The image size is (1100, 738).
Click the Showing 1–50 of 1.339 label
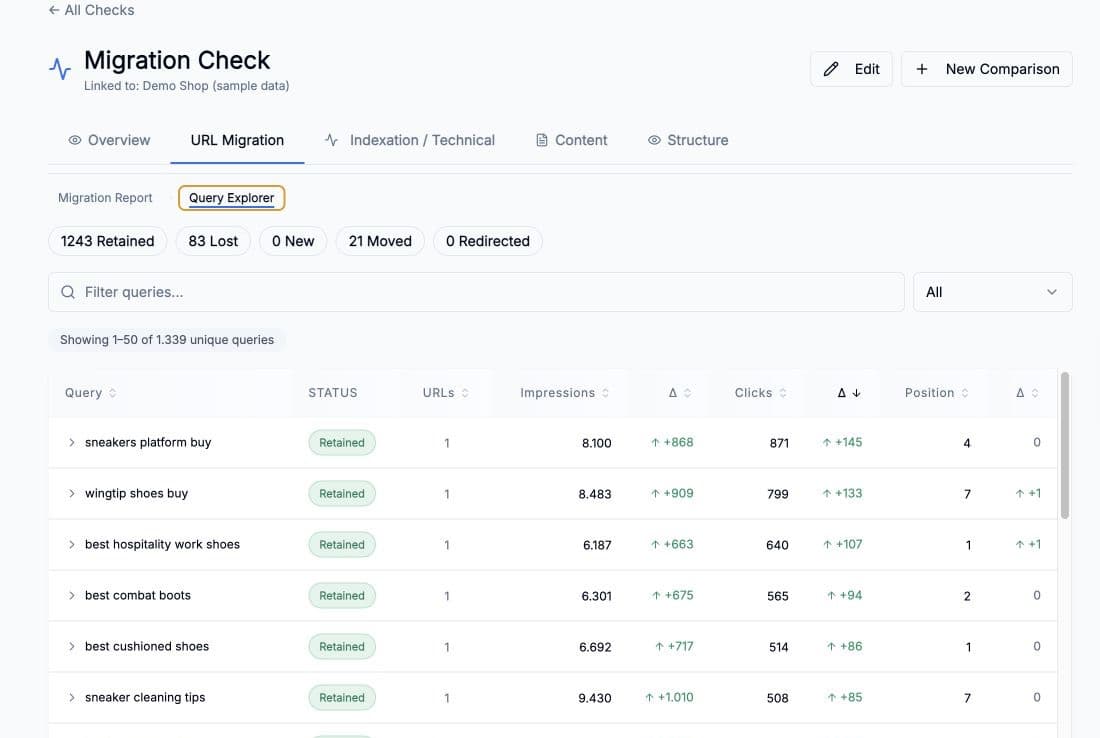tap(167, 340)
